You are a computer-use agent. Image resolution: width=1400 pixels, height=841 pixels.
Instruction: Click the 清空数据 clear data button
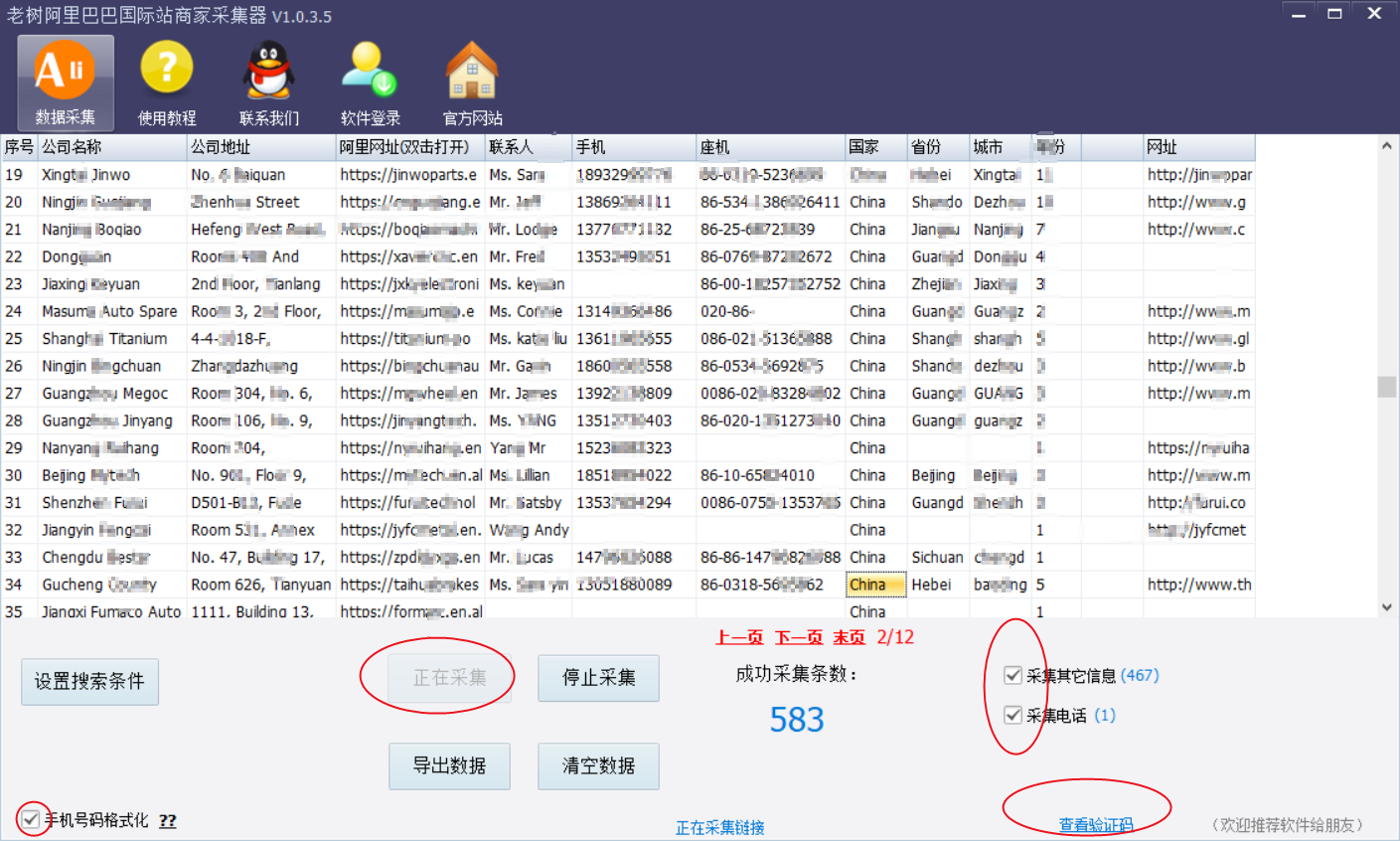[x=598, y=765]
